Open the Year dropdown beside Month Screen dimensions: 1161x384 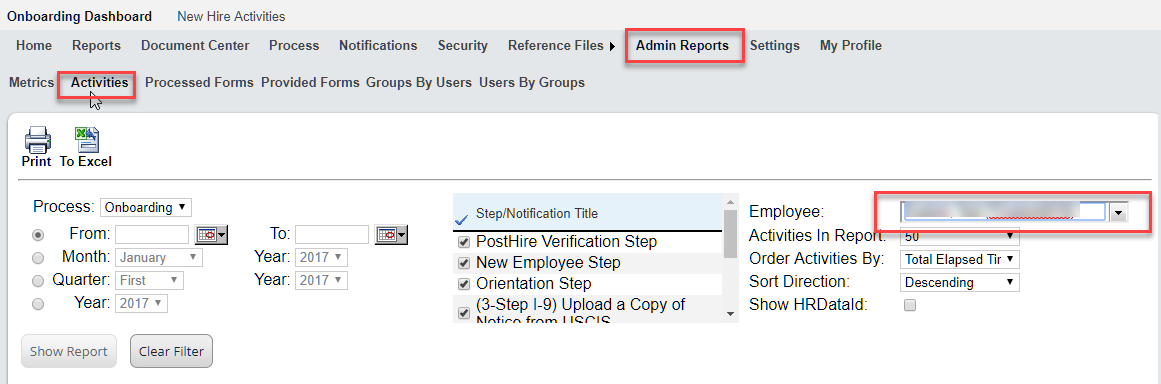tap(321, 257)
